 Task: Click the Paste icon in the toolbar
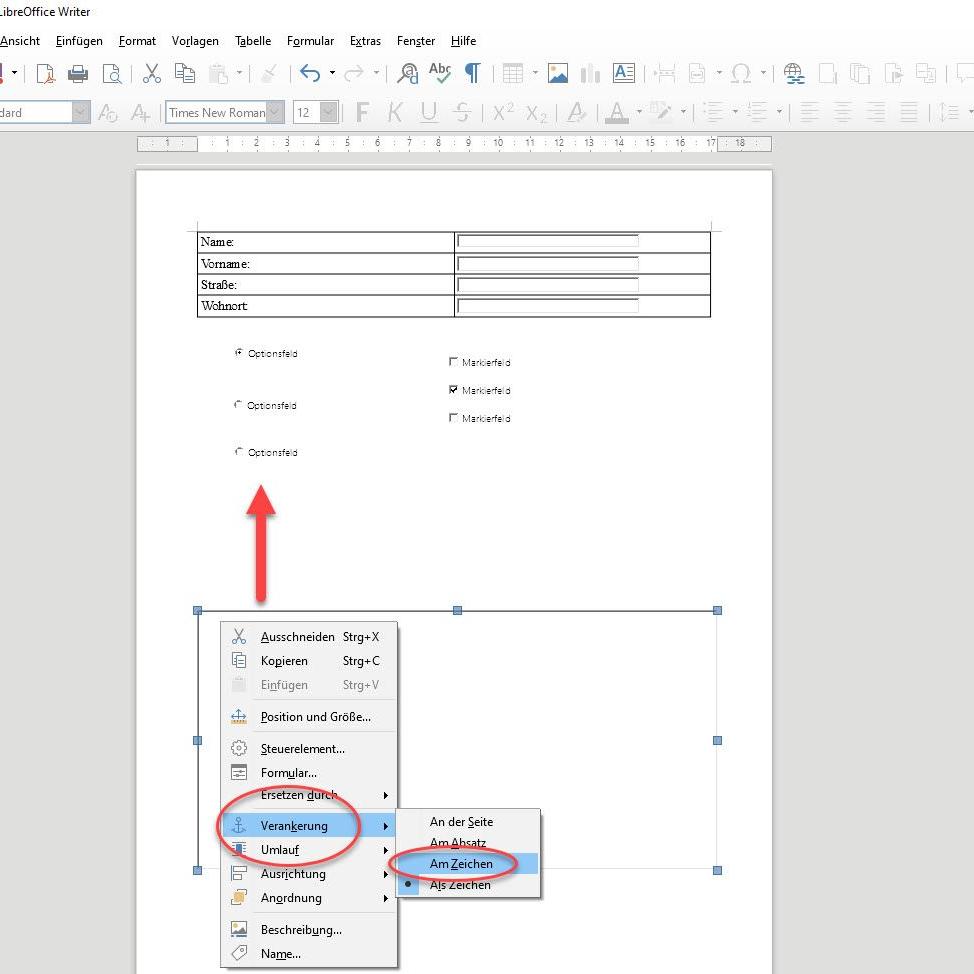pyautogui.click(x=218, y=73)
